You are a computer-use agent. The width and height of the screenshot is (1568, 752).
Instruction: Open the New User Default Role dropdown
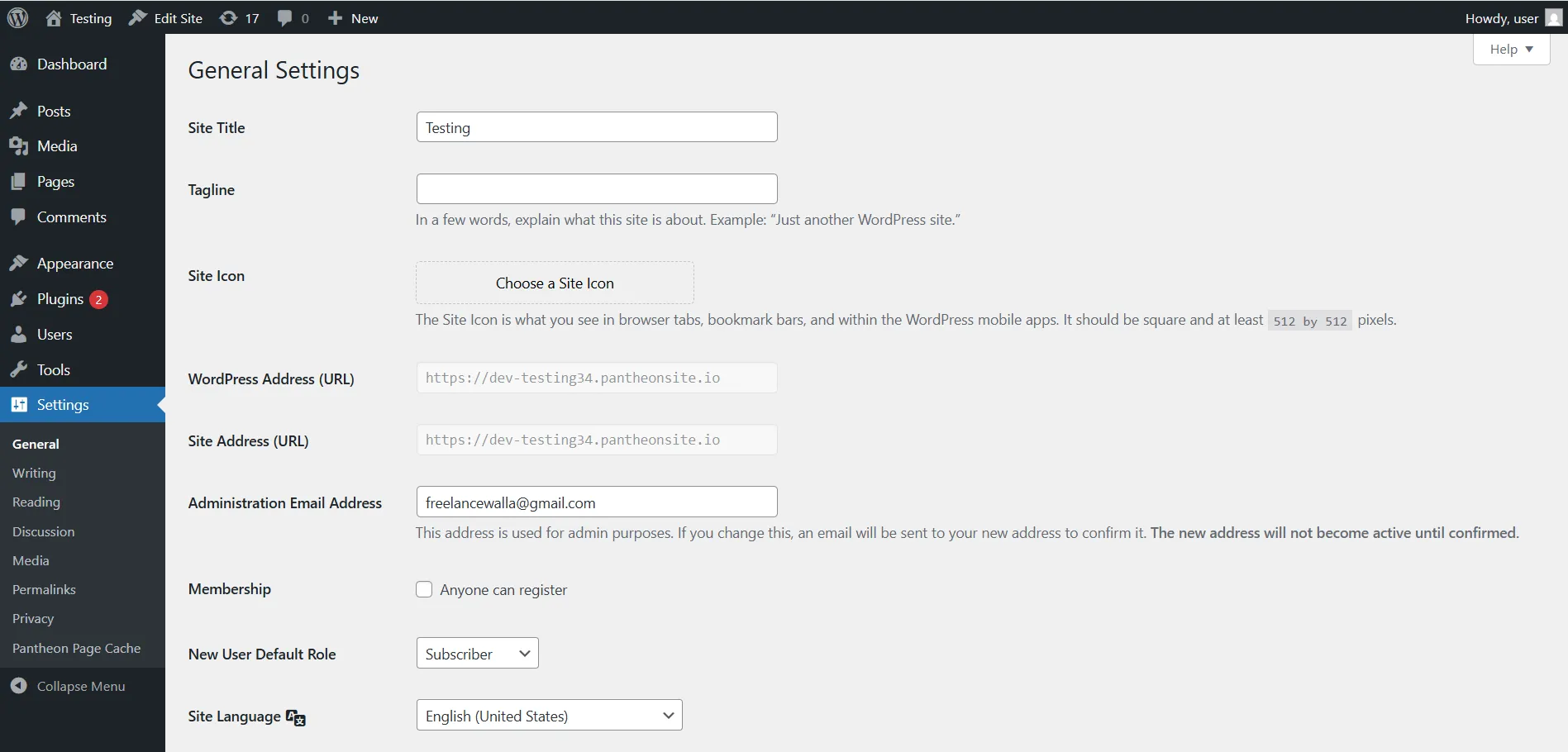point(478,653)
